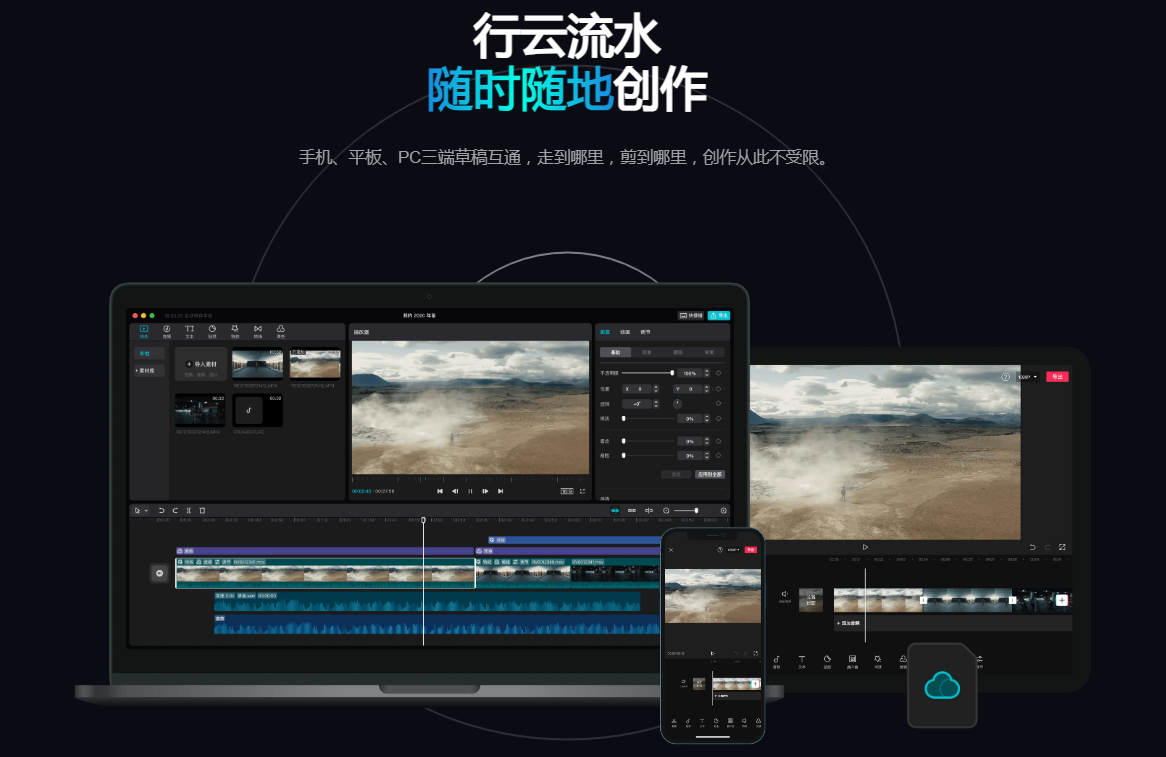Enable the snapping toggle in the timeline toolbar
This screenshot has width=1166, height=757.
coord(616,509)
